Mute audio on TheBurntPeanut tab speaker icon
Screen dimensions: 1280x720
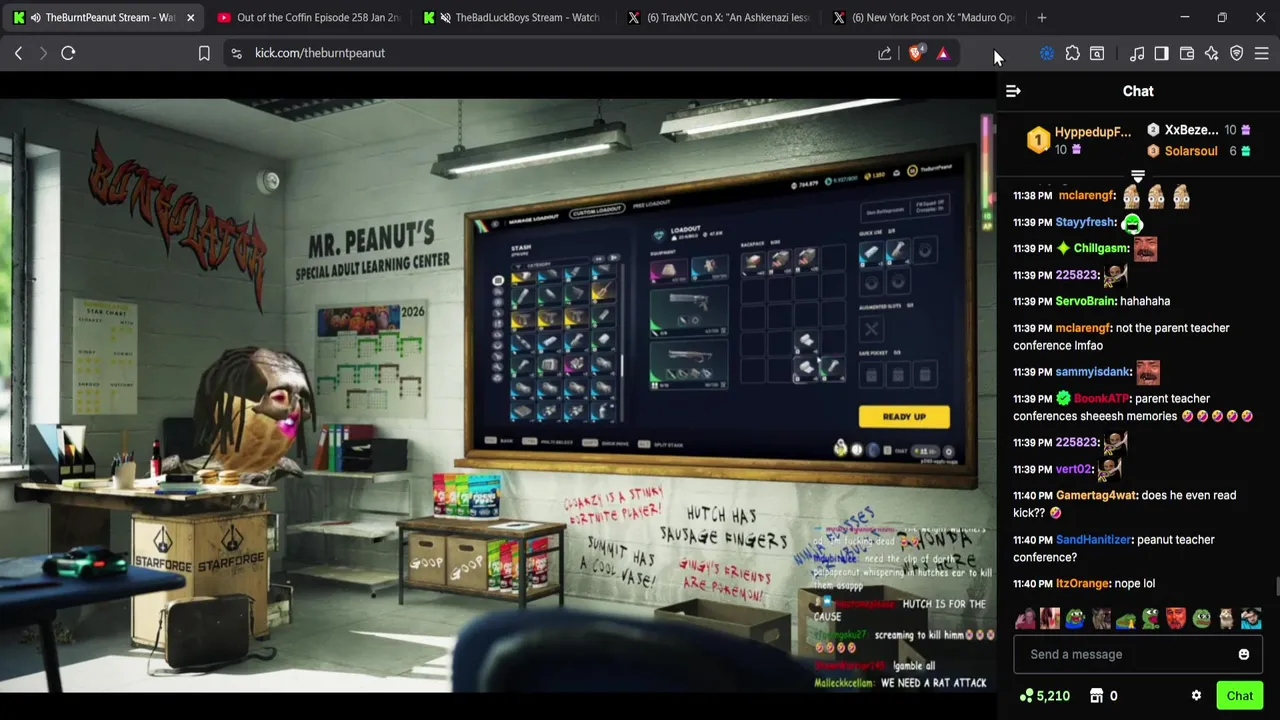click(x=36, y=17)
